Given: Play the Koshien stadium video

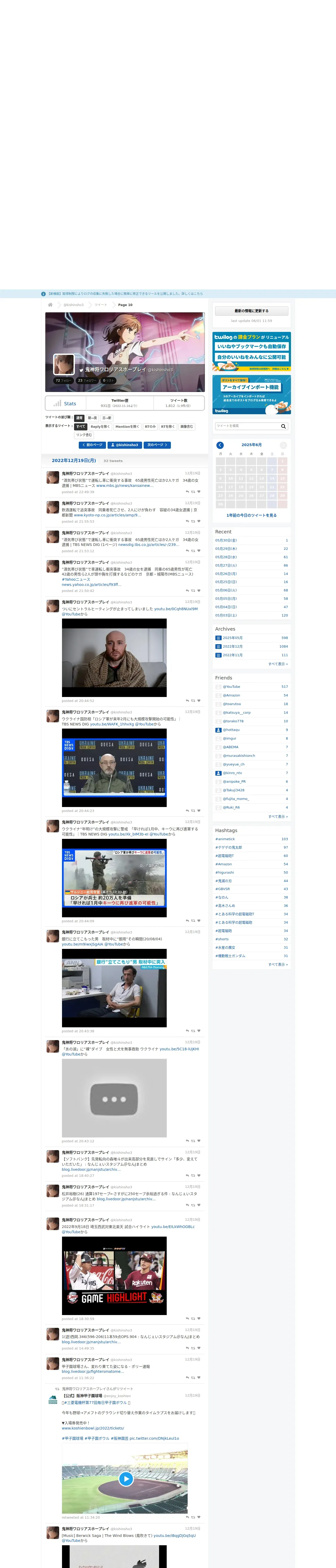Looking at the screenshot, I should coord(126,1479).
